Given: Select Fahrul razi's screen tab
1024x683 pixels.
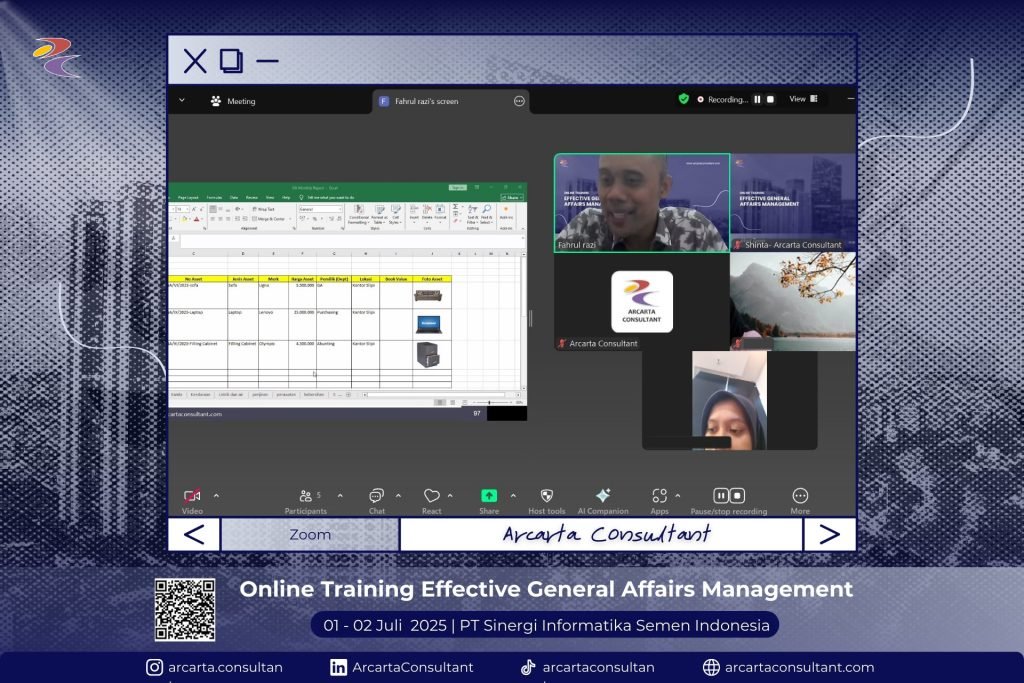Looking at the screenshot, I should tap(425, 101).
